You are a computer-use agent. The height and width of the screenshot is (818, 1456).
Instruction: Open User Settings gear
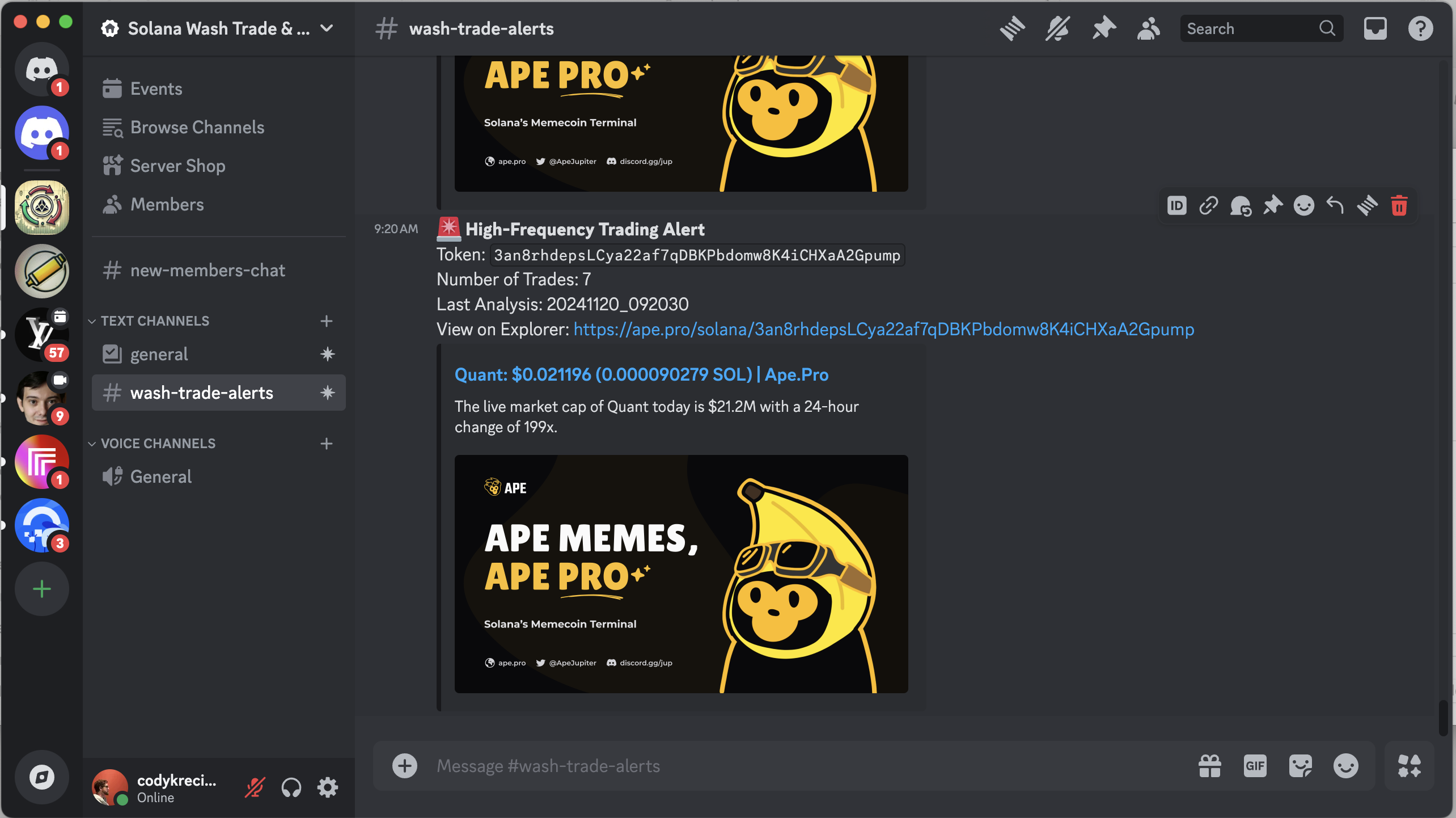328,787
